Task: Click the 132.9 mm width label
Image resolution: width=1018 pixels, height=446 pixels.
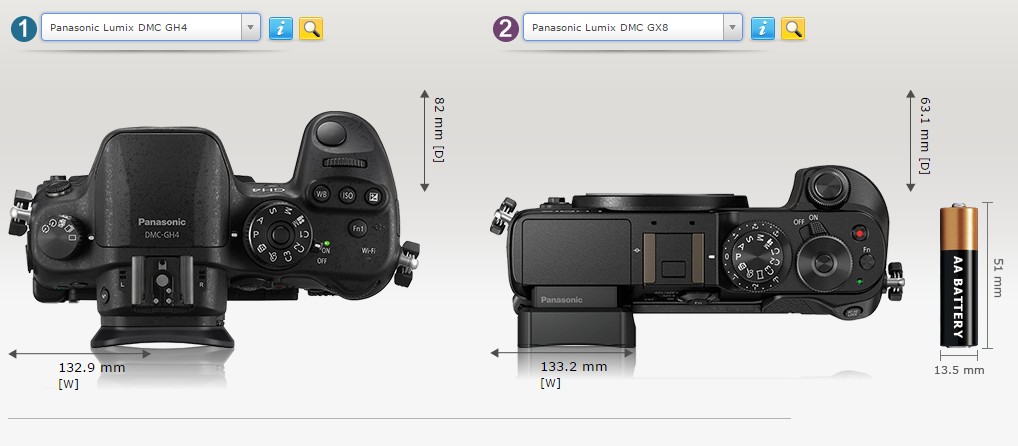Action: click(92, 368)
